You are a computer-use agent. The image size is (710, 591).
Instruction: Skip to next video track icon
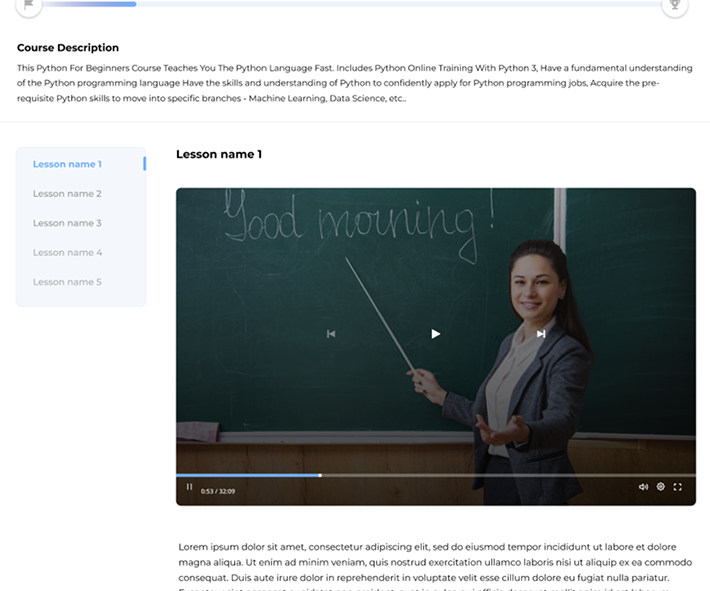click(x=541, y=334)
